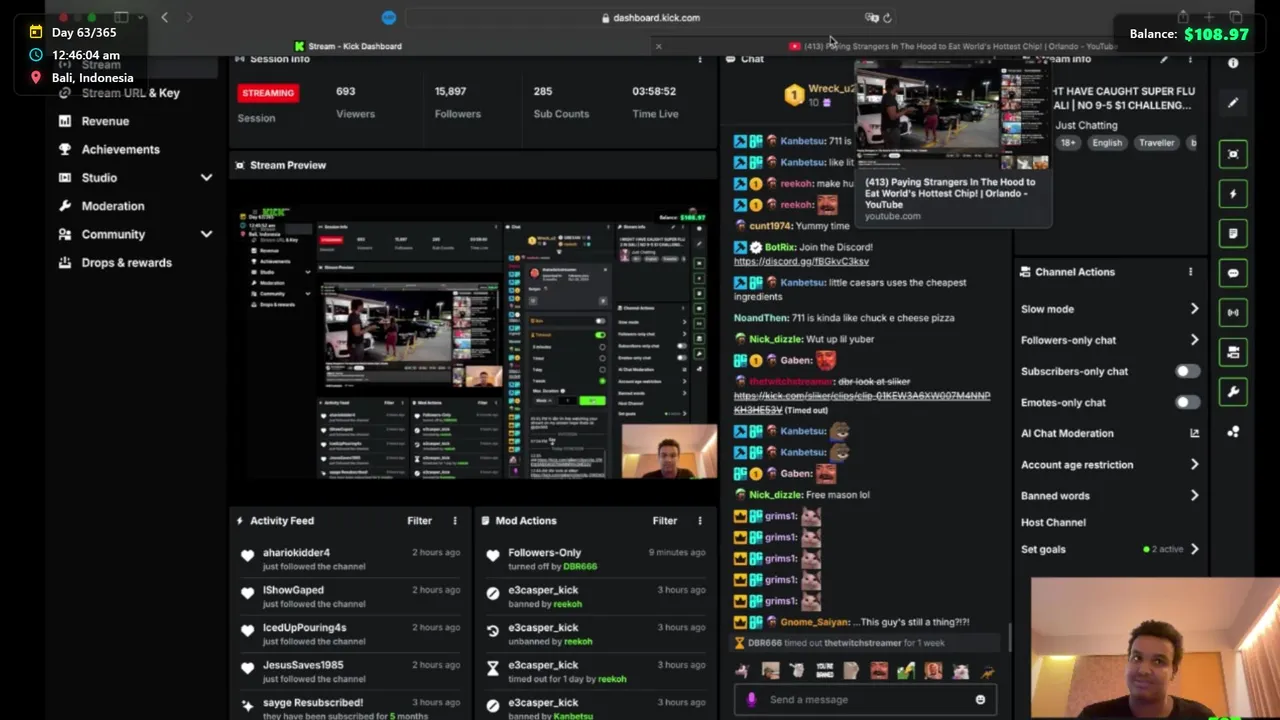Open Banned words arrow

point(1194,496)
